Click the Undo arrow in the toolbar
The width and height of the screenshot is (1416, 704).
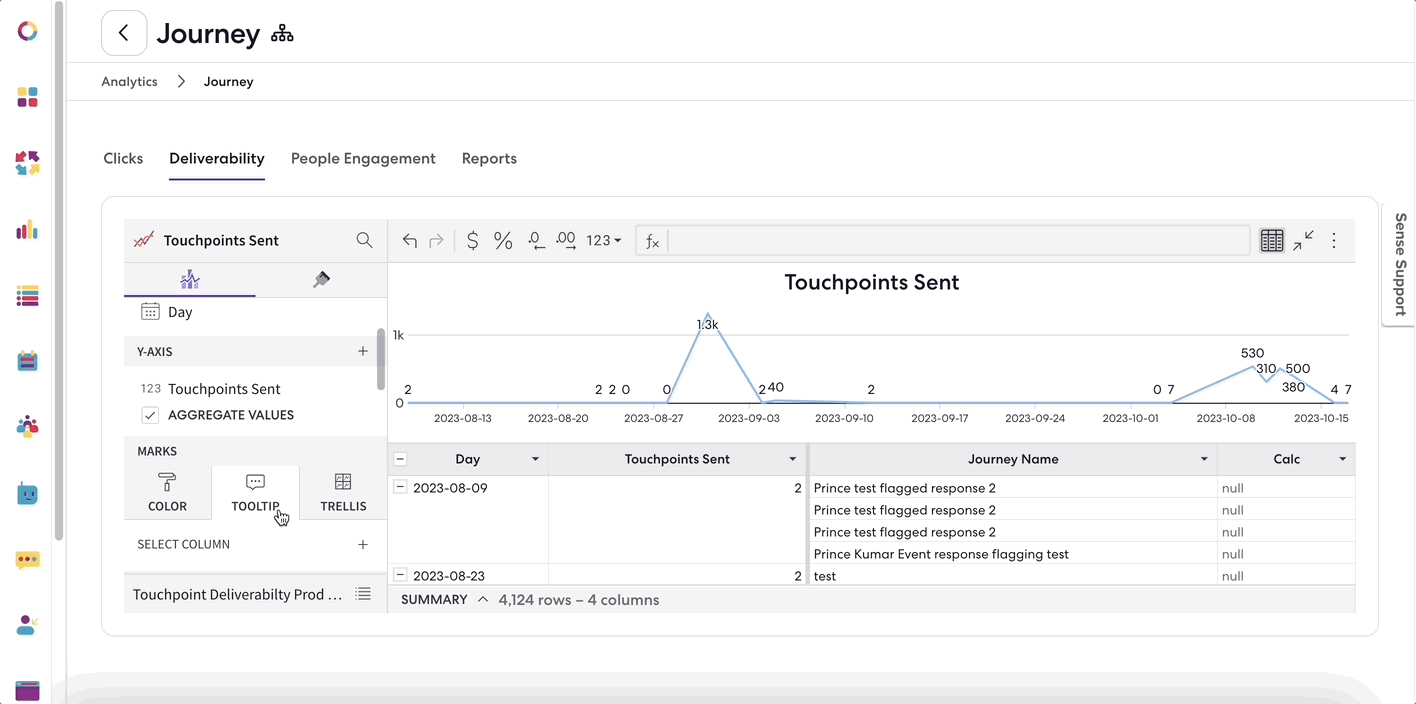pos(409,241)
